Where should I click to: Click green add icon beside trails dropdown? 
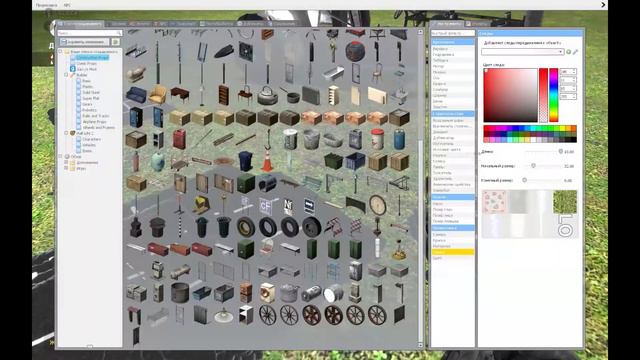pyautogui.click(x=569, y=52)
